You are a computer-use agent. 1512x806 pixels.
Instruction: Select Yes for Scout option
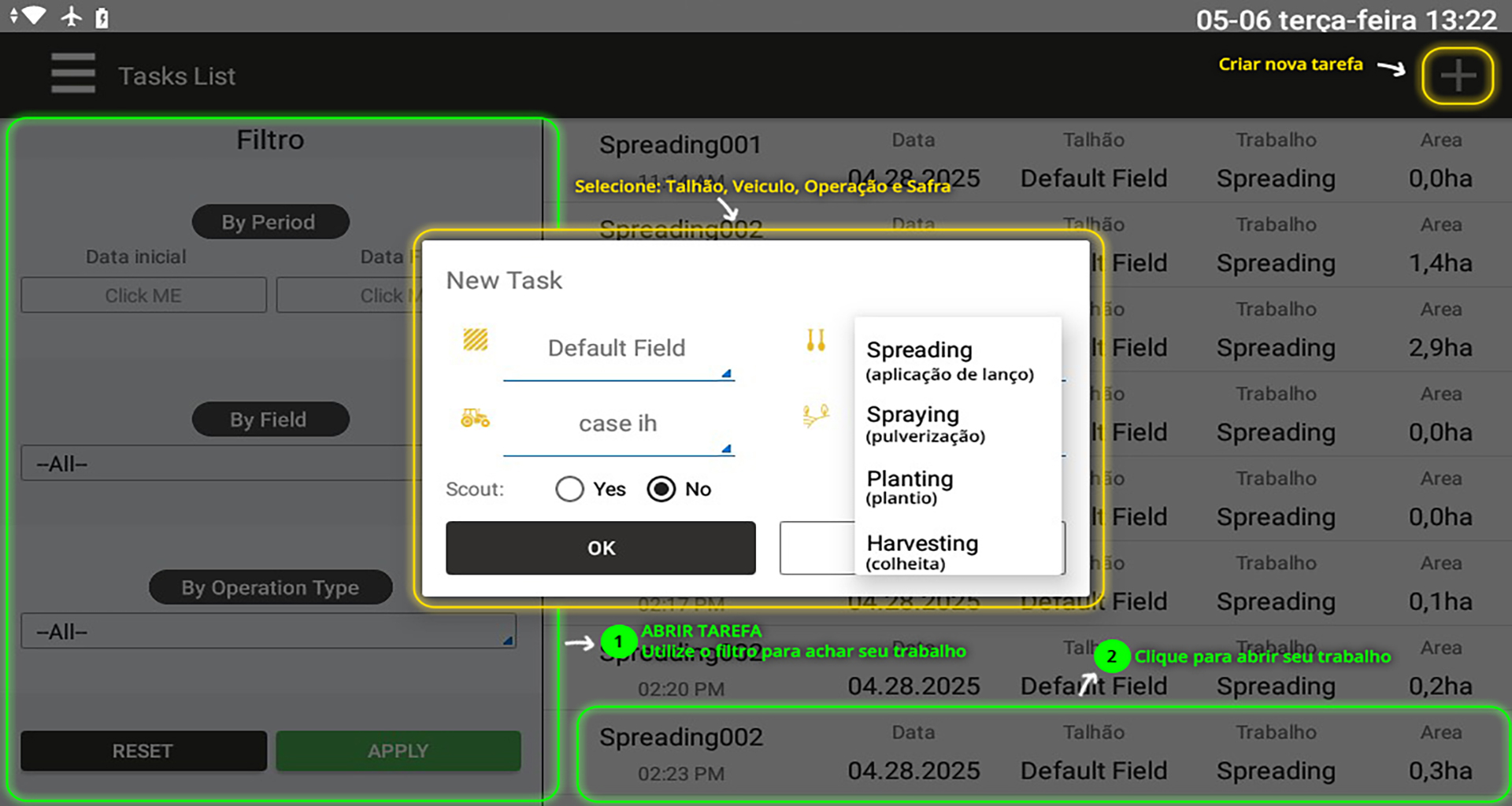(x=569, y=489)
